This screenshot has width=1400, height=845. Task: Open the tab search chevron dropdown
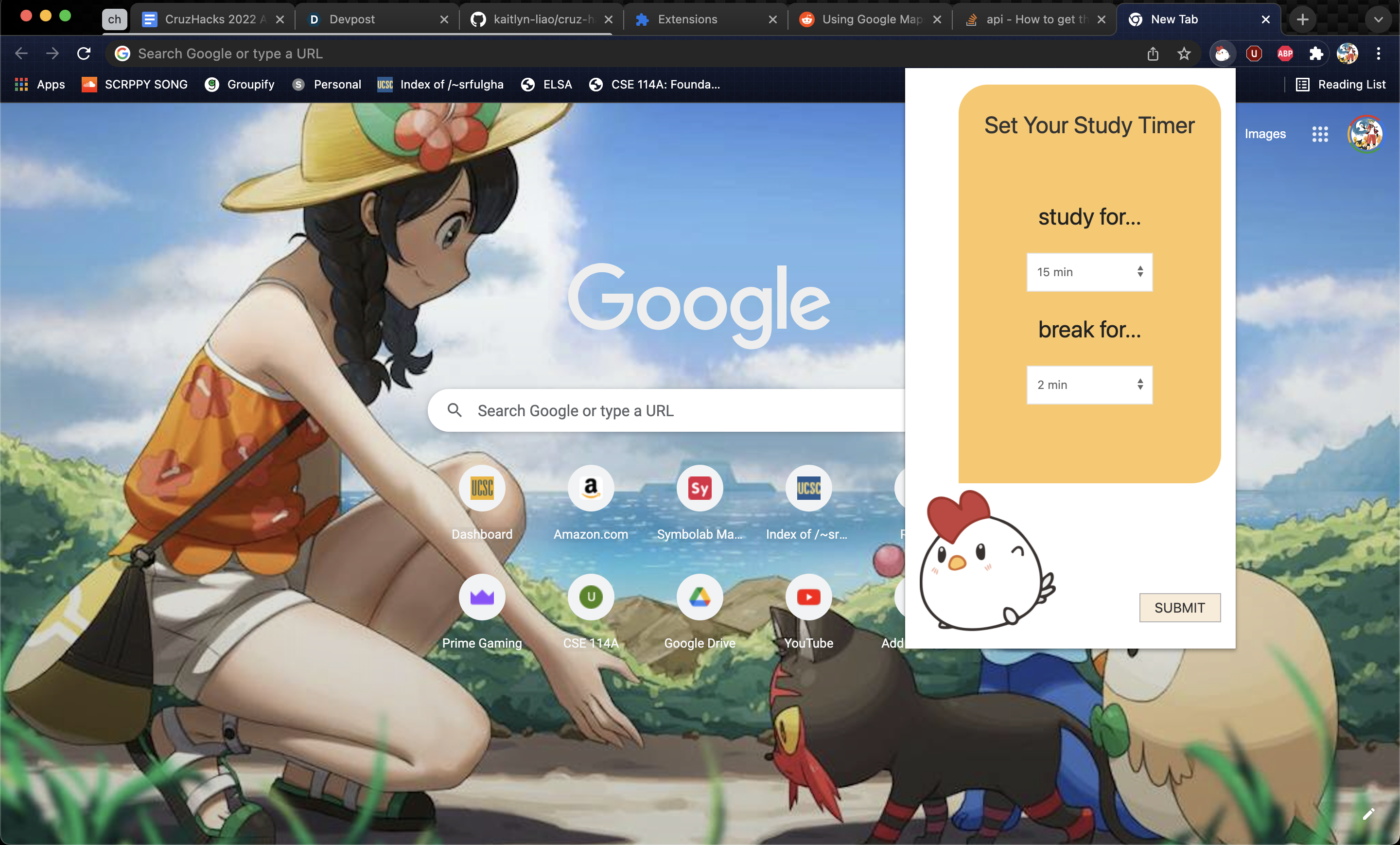[1378, 19]
